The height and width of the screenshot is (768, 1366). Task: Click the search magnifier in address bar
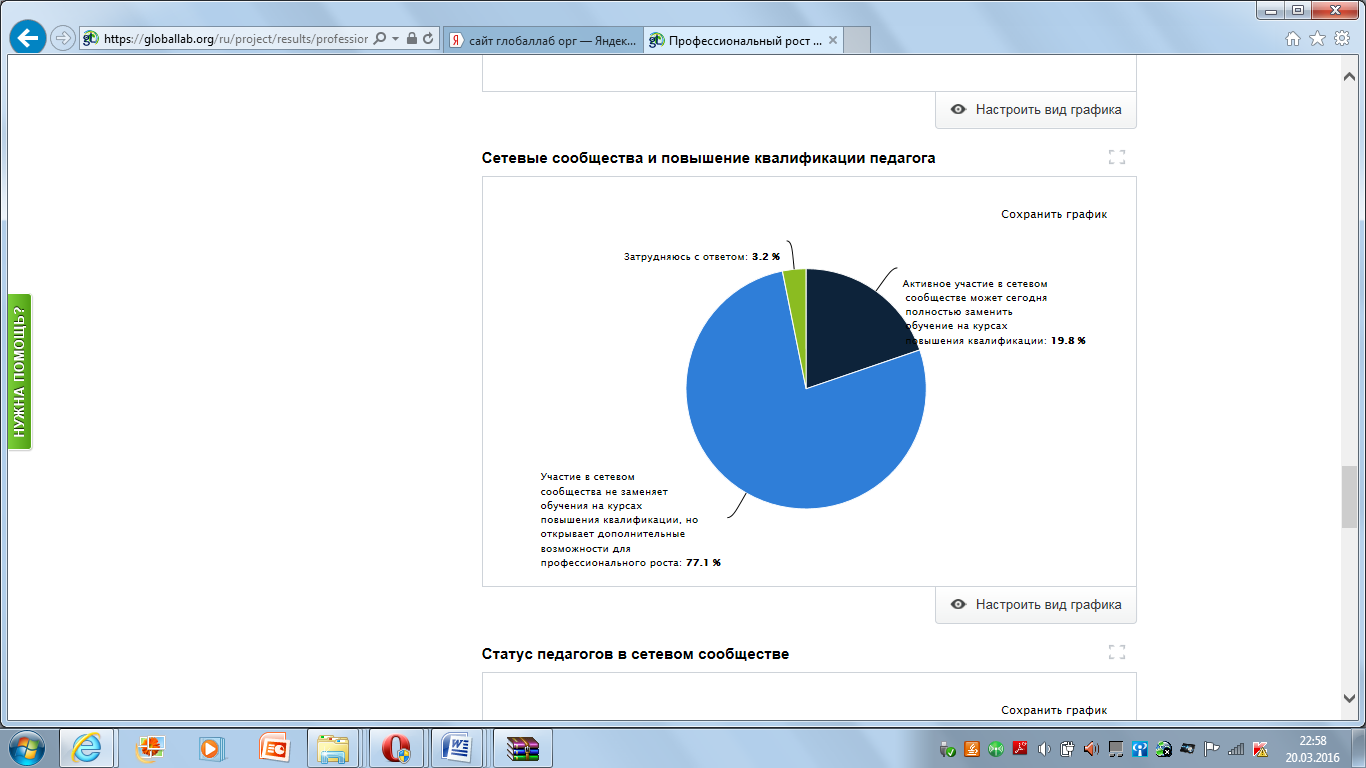pyautogui.click(x=380, y=39)
